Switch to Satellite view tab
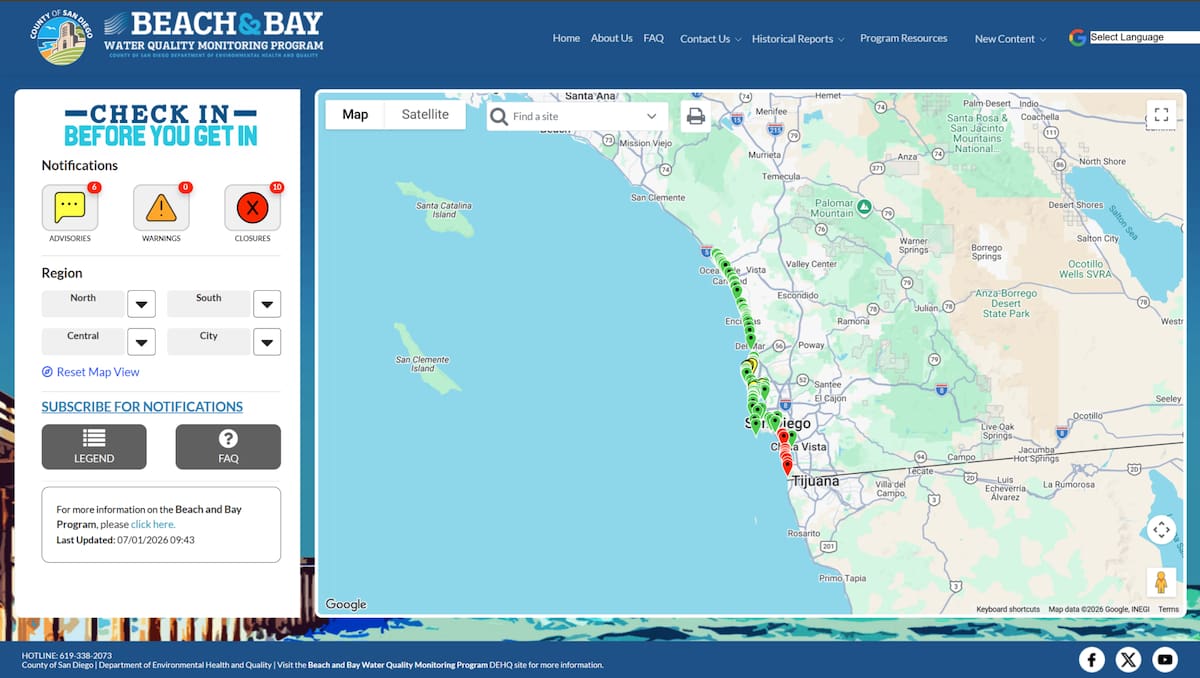 point(425,115)
